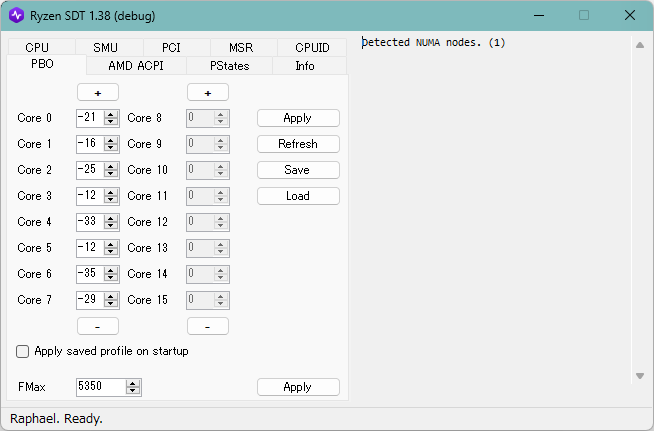Decrease Core 2 offset with down arrow
654x431 pixels.
(111, 174)
